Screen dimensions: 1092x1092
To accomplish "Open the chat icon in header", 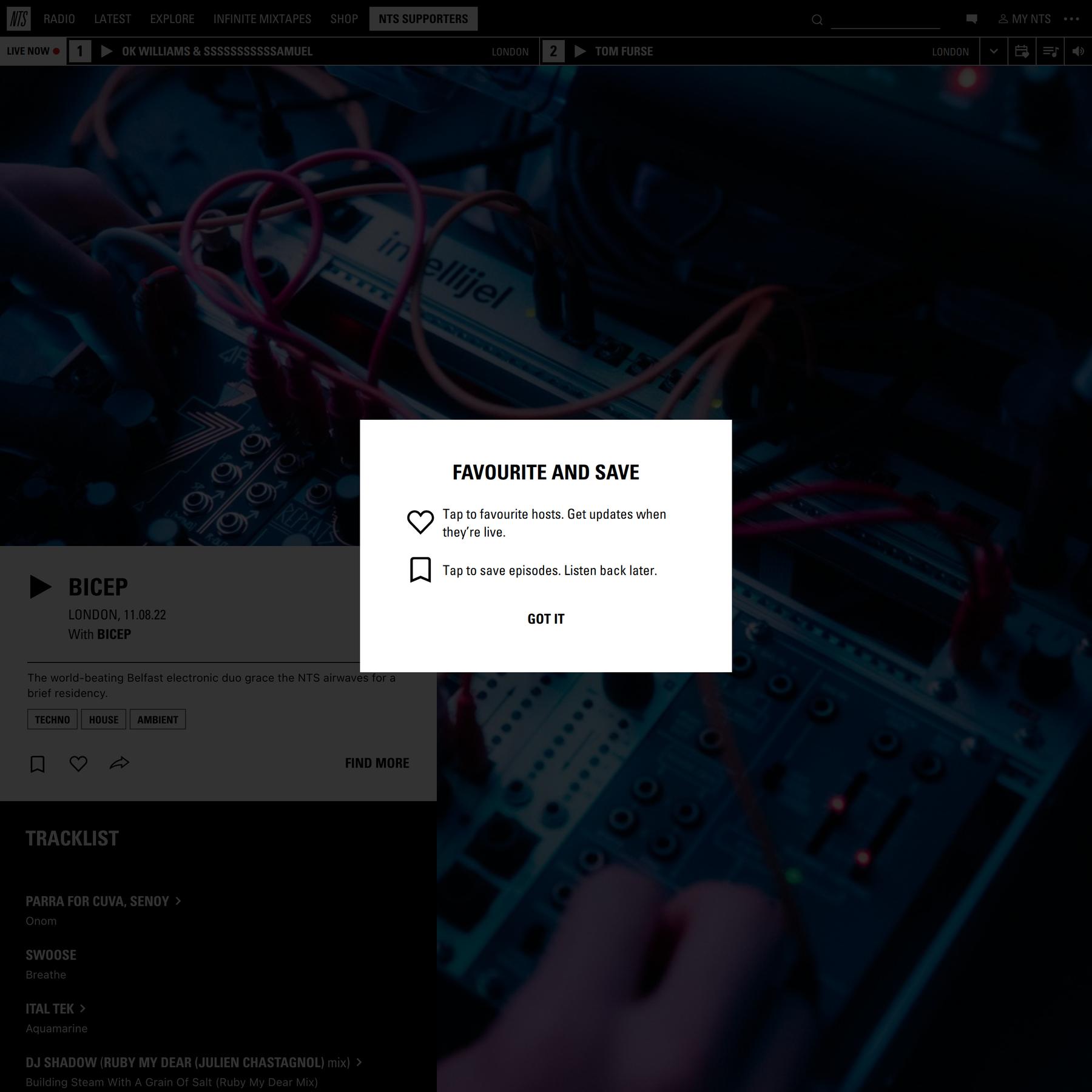I will click(x=971, y=19).
